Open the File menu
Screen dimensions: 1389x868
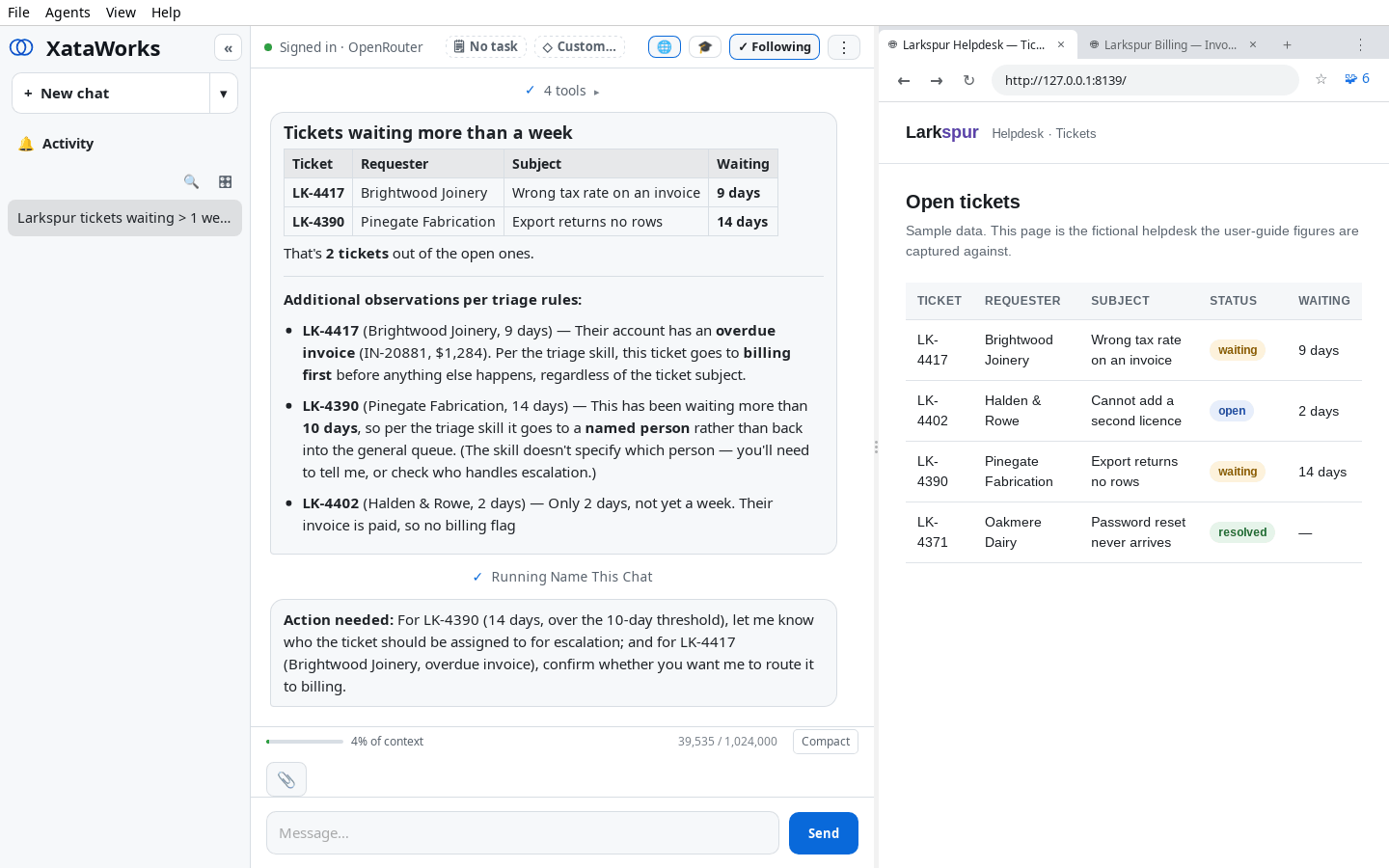pyautogui.click(x=18, y=13)
